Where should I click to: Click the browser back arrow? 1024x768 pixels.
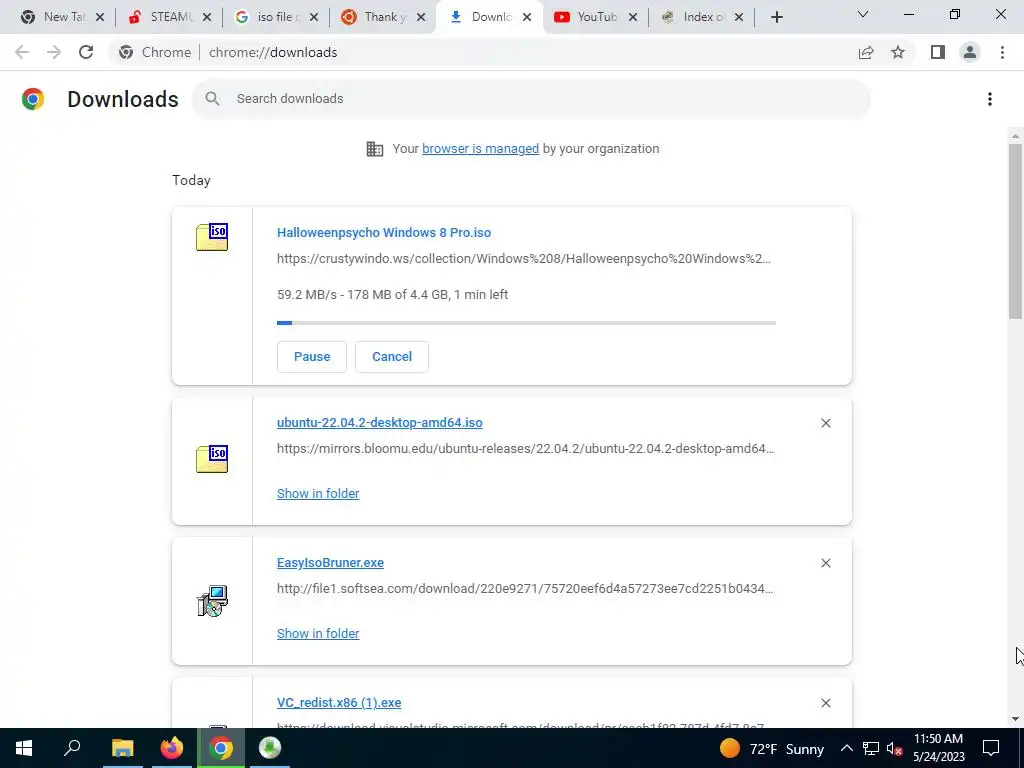tap(22, 52)
